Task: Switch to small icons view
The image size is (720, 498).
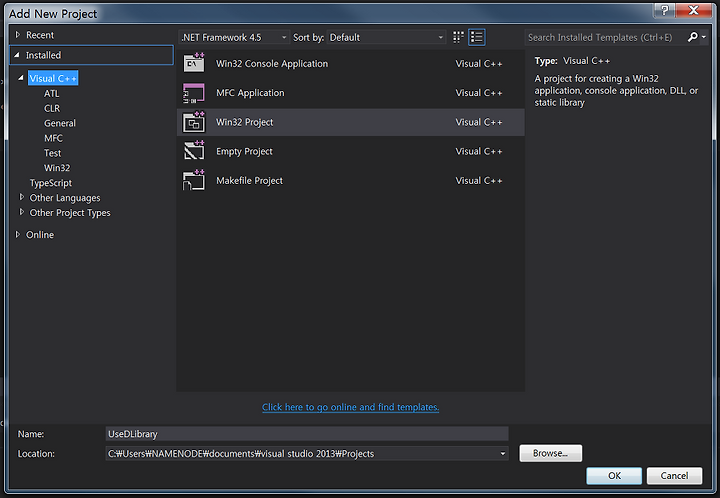Action: 458,37
